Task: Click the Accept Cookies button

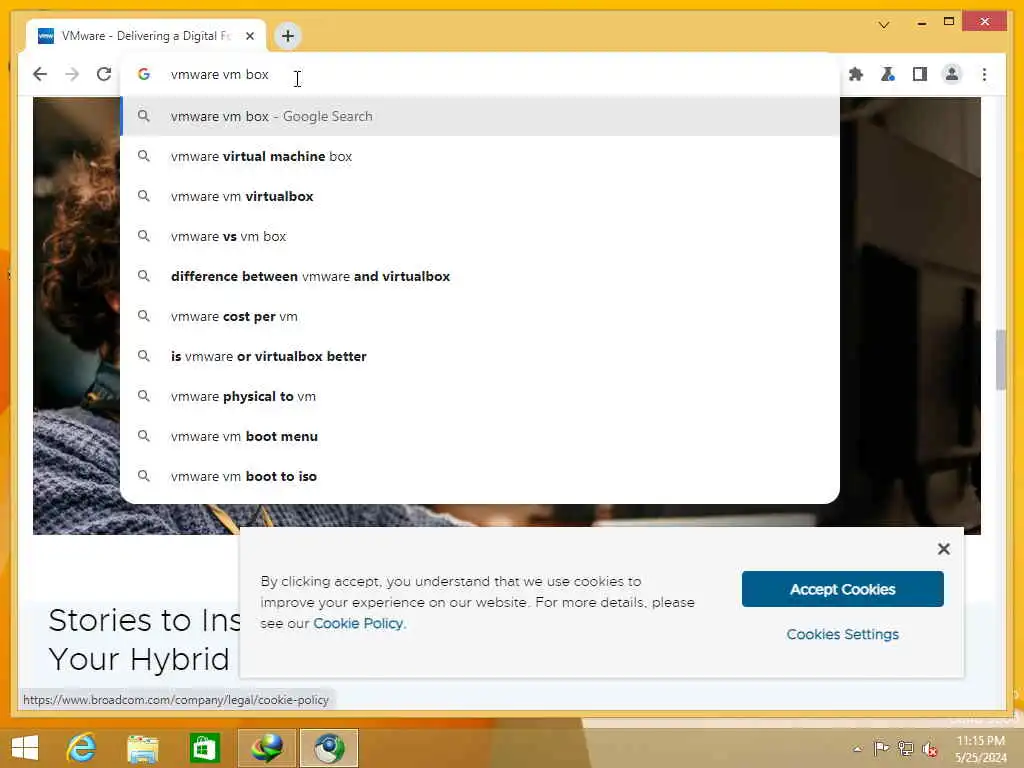Action: click(842, 589)
